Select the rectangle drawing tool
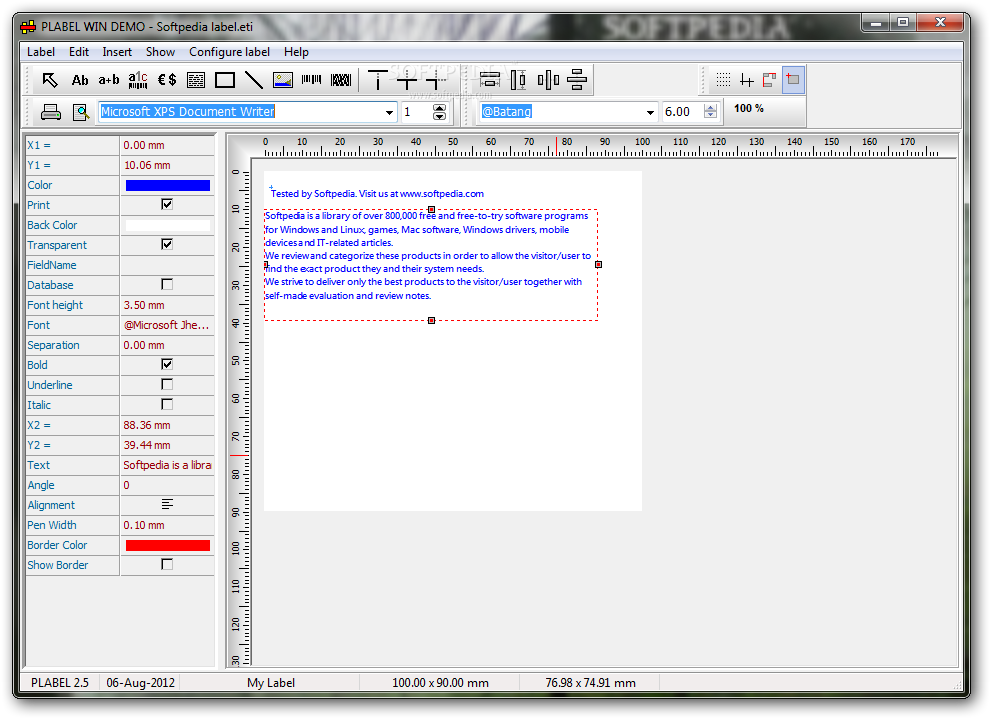The image size is (991, 719). point(225,80)
